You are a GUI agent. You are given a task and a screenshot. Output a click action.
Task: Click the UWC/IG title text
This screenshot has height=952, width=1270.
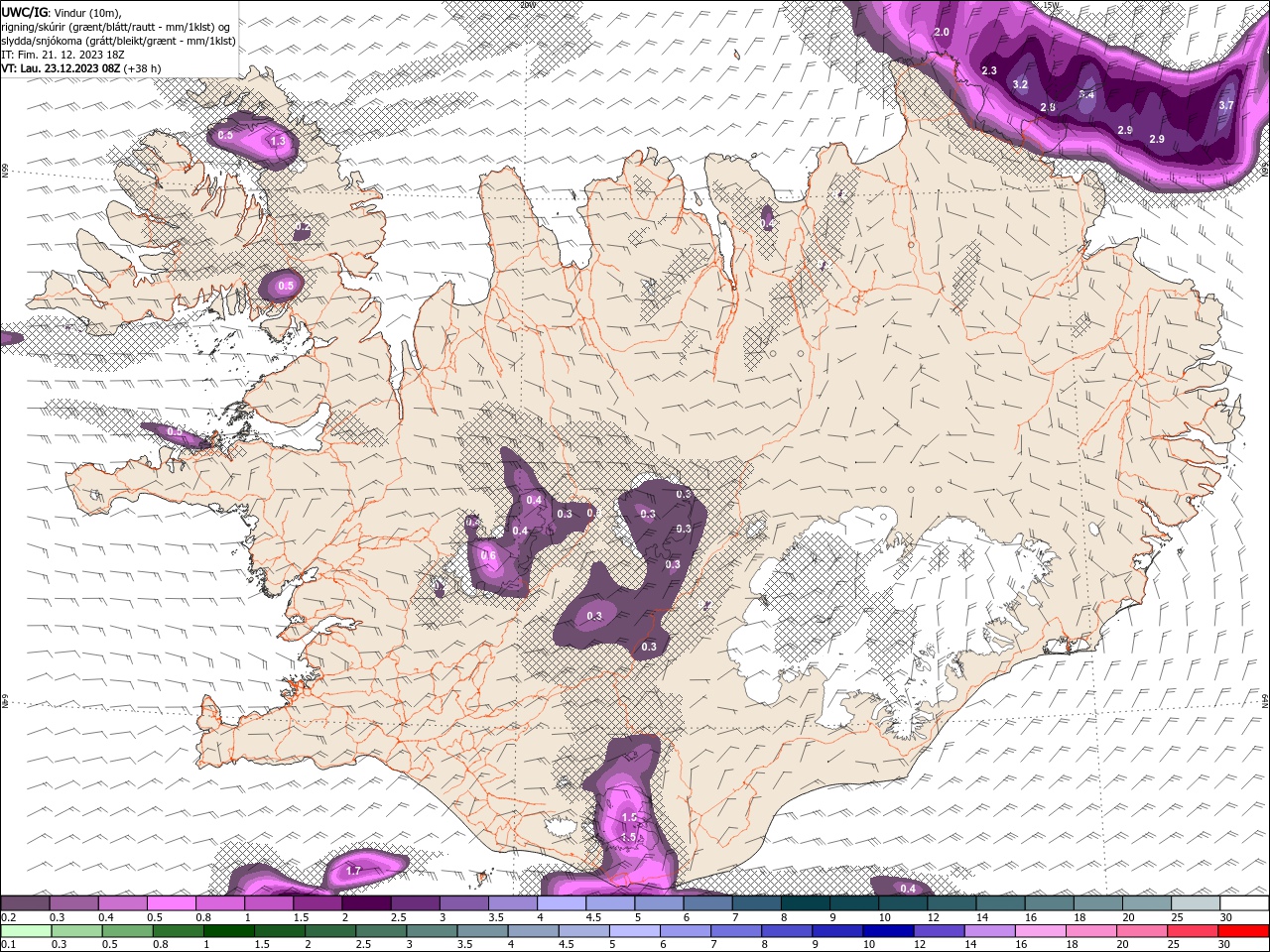tap(25, 12)
